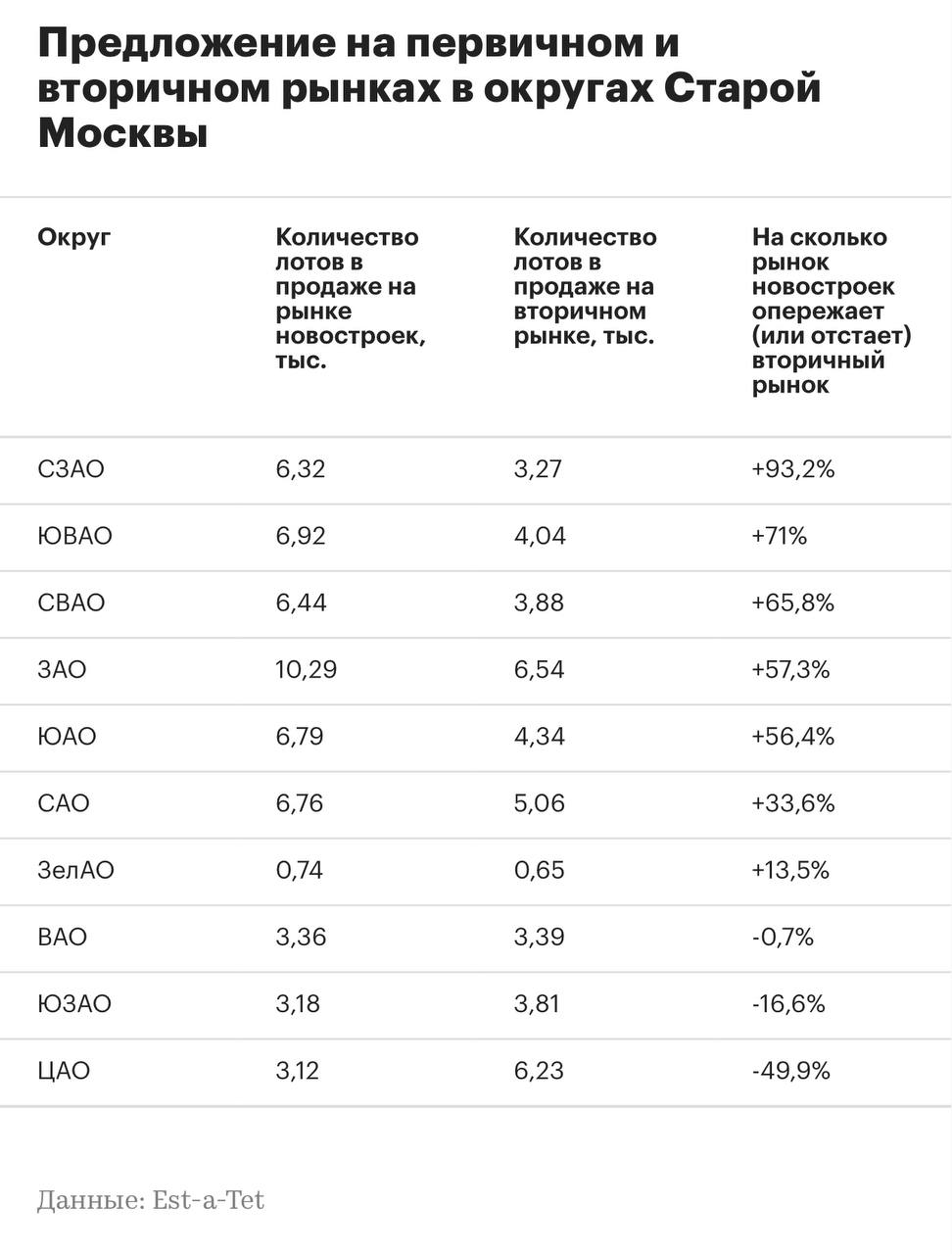Click the -0,7% difference value
The height and width of the screenshot is (1254, 952).
(x=783, y=937)
